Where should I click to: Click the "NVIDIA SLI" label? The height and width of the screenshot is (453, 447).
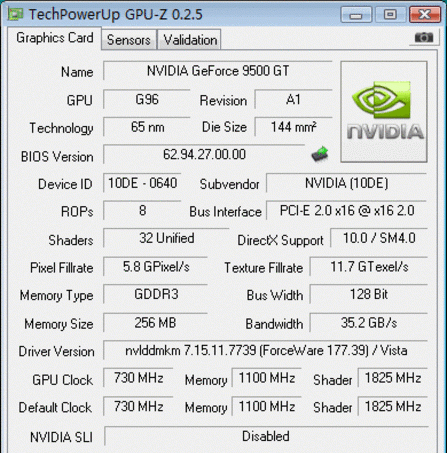pyautogui.click(x=61, y=437)
